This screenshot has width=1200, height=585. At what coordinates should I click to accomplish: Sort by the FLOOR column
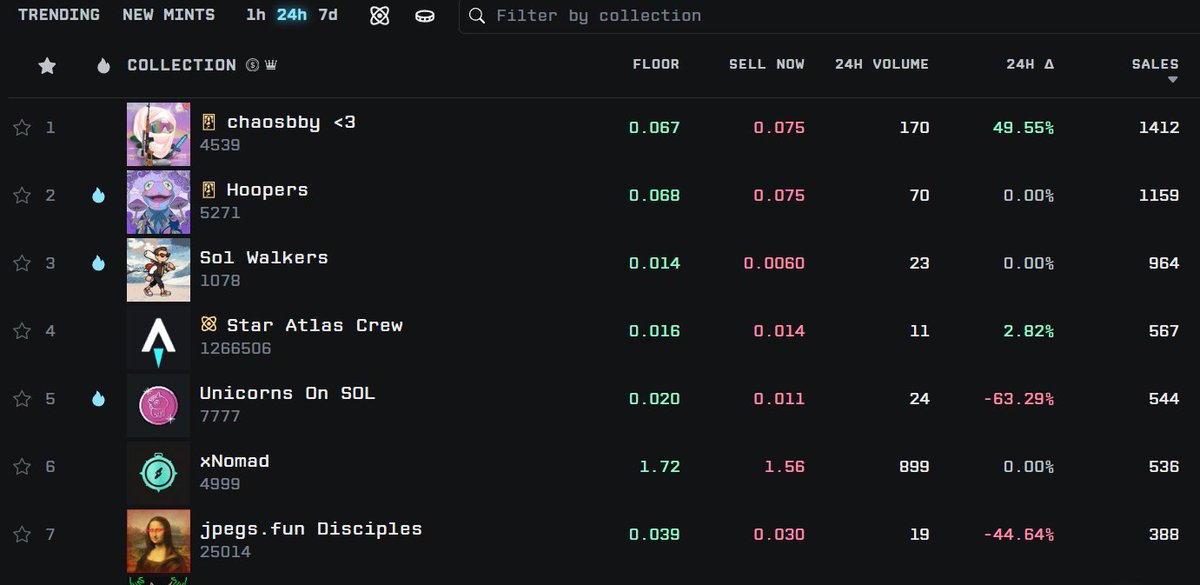656,64
